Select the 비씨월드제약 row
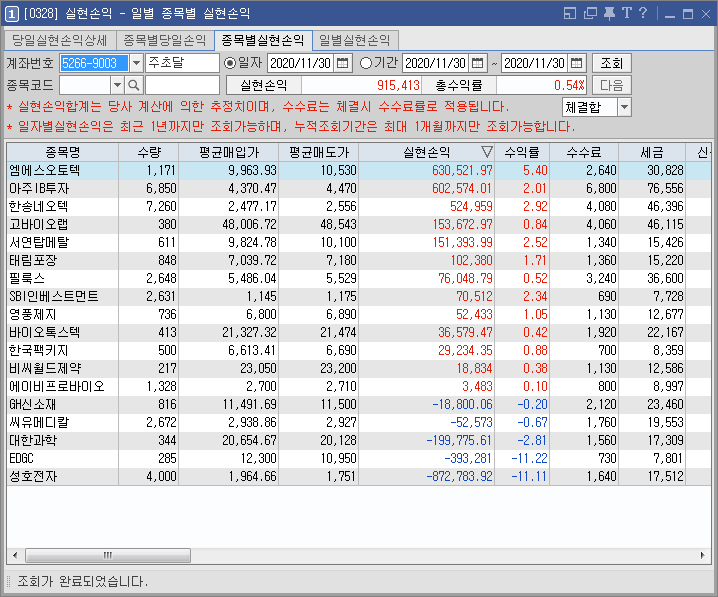This screenshot has width=718, height=597. (359, 369)
